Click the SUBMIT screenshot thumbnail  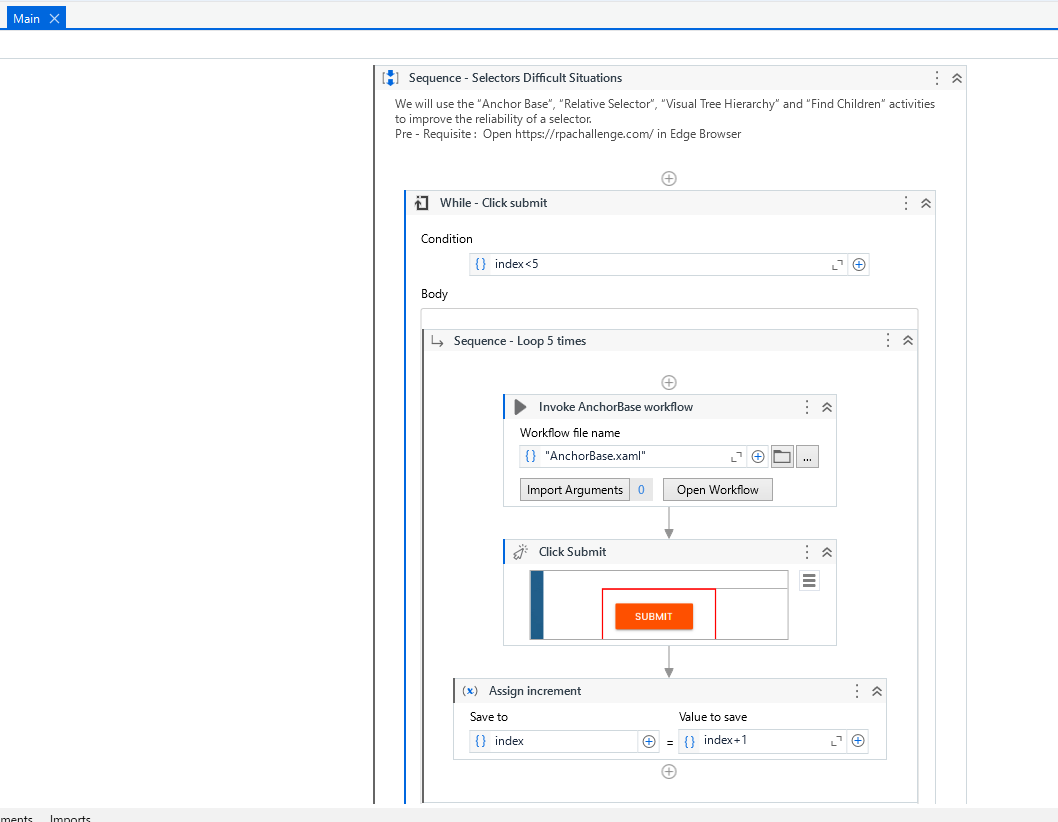pos(656,615)
